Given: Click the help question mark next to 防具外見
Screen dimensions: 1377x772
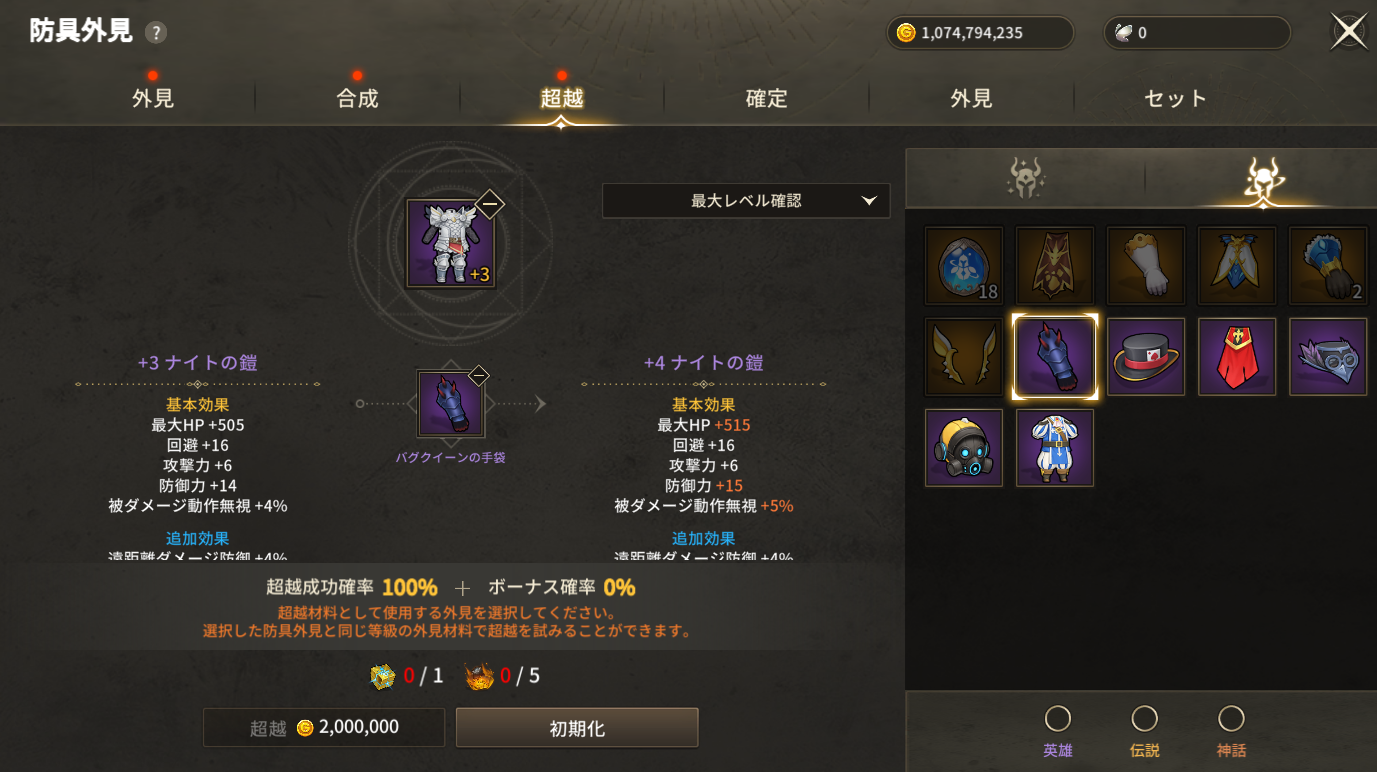Looking at the screenshot, I should coord(155,33).
